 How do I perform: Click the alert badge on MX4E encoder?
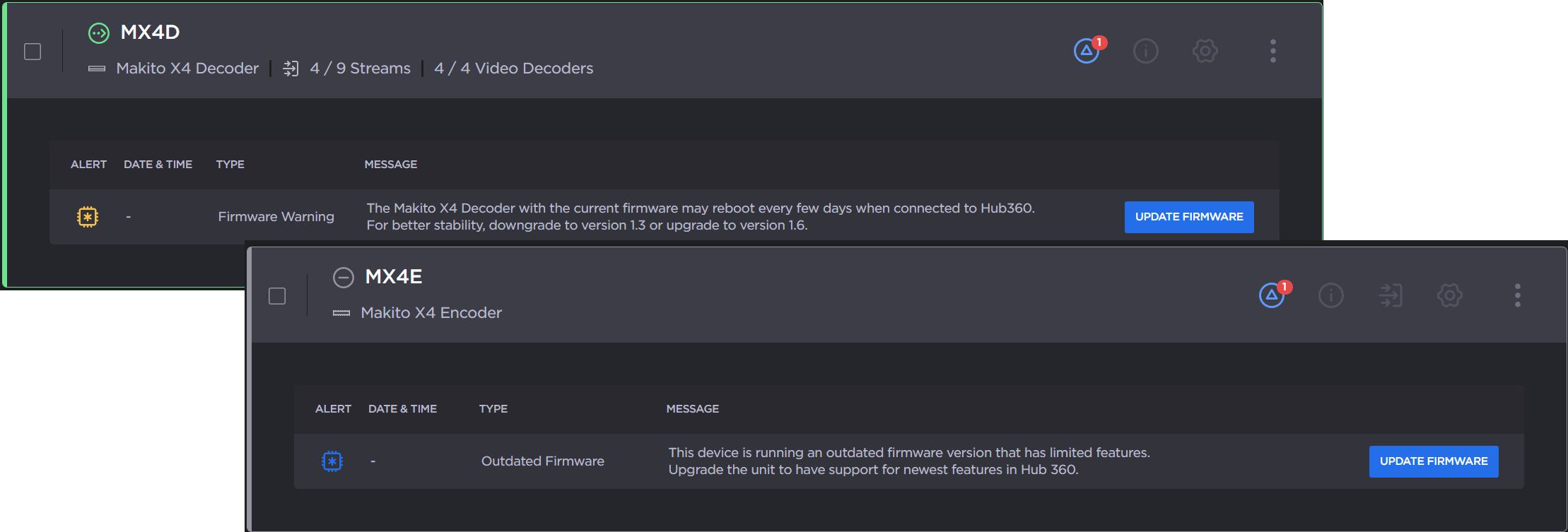pos(1271,295)
